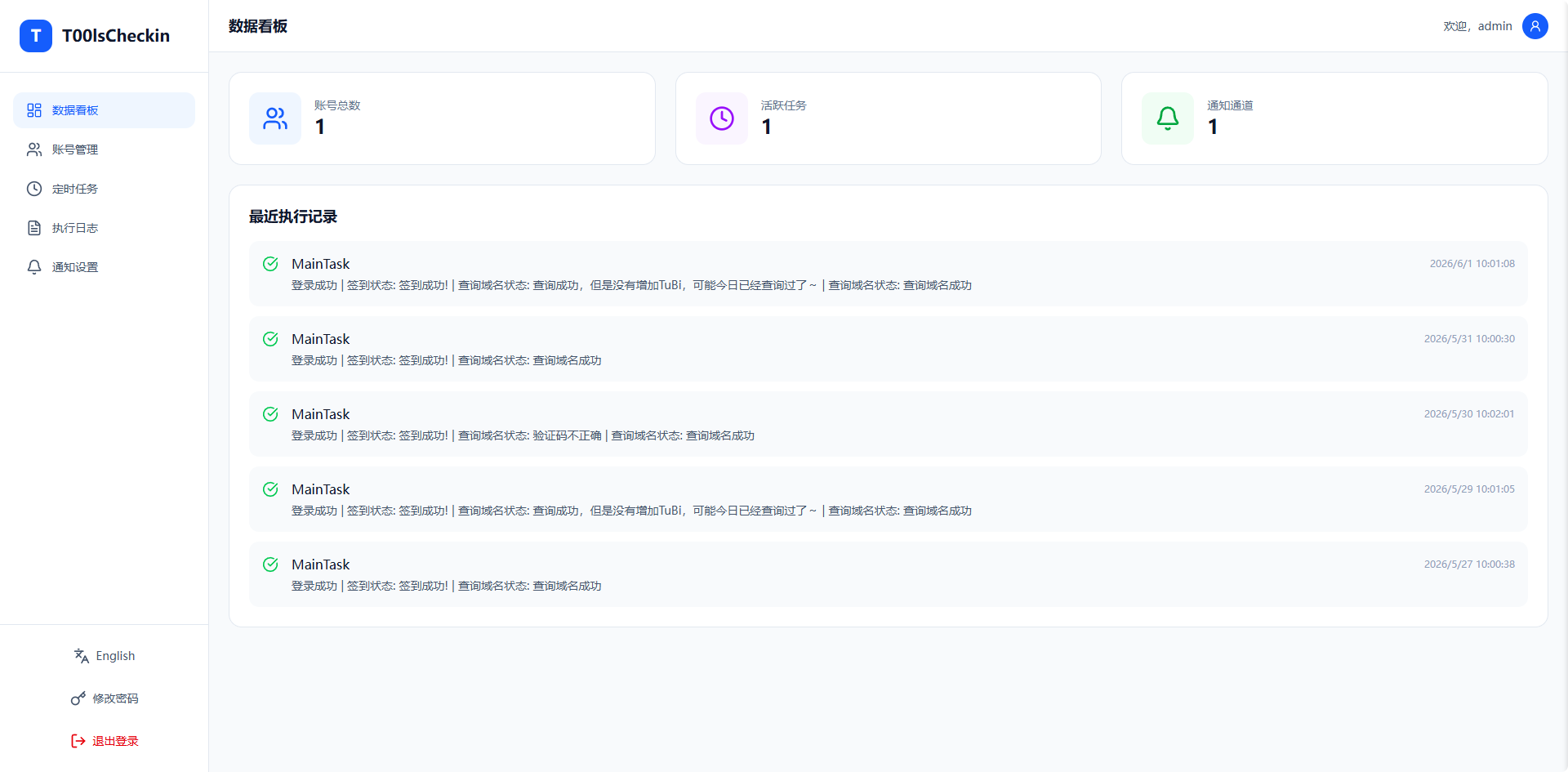This screenshot has height=772, width=1568.
Task: Click MainTask title in 2026/6/1 record
Action: [321, 264]
